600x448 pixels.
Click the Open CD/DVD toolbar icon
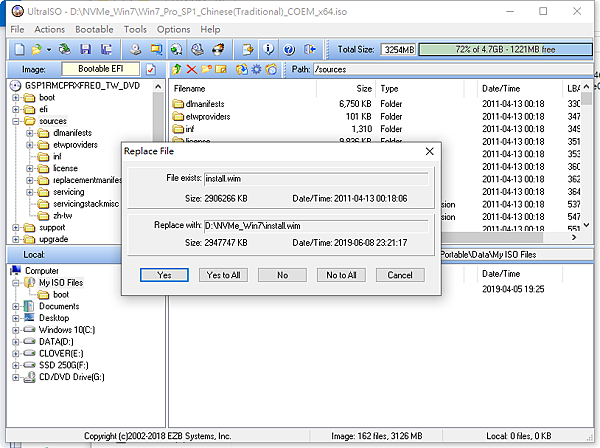(64, 49)
